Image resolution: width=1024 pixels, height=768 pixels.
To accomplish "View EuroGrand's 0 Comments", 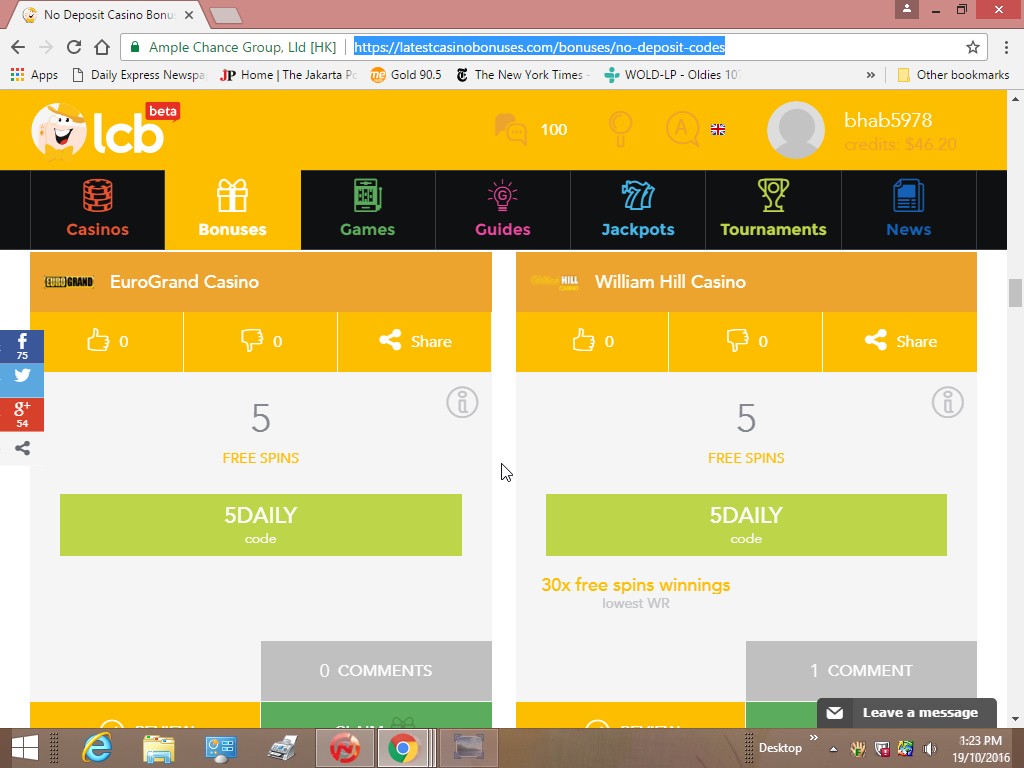I will point(376,671).
